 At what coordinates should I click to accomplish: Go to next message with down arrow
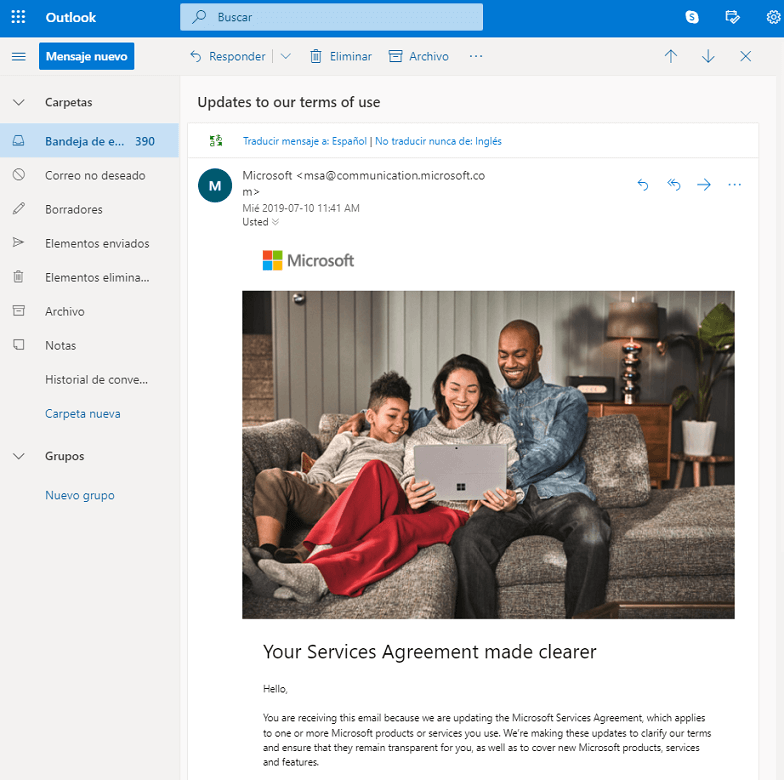(708, 56)
